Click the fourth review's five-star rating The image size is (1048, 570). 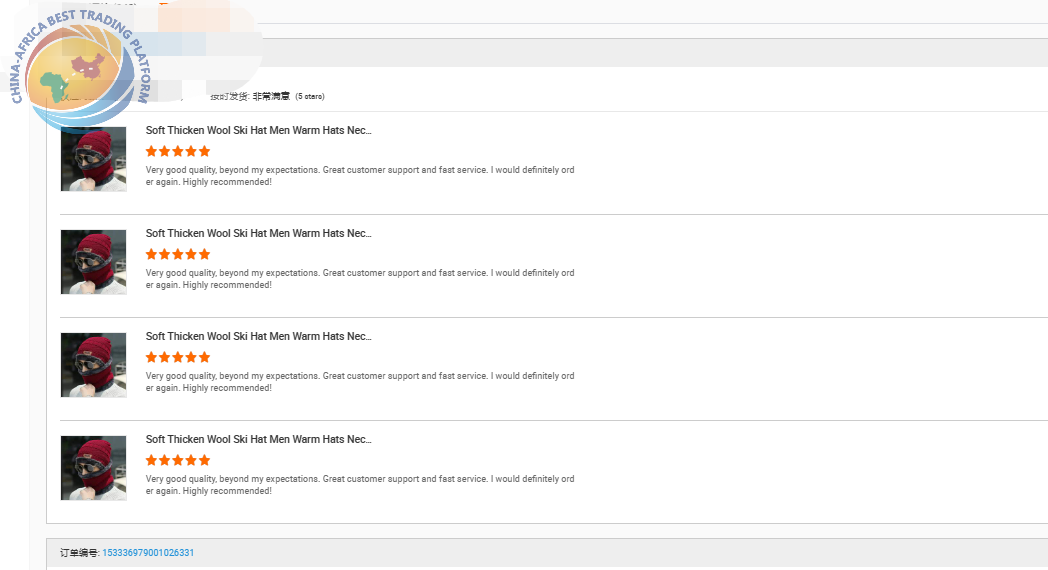point(178,461)
